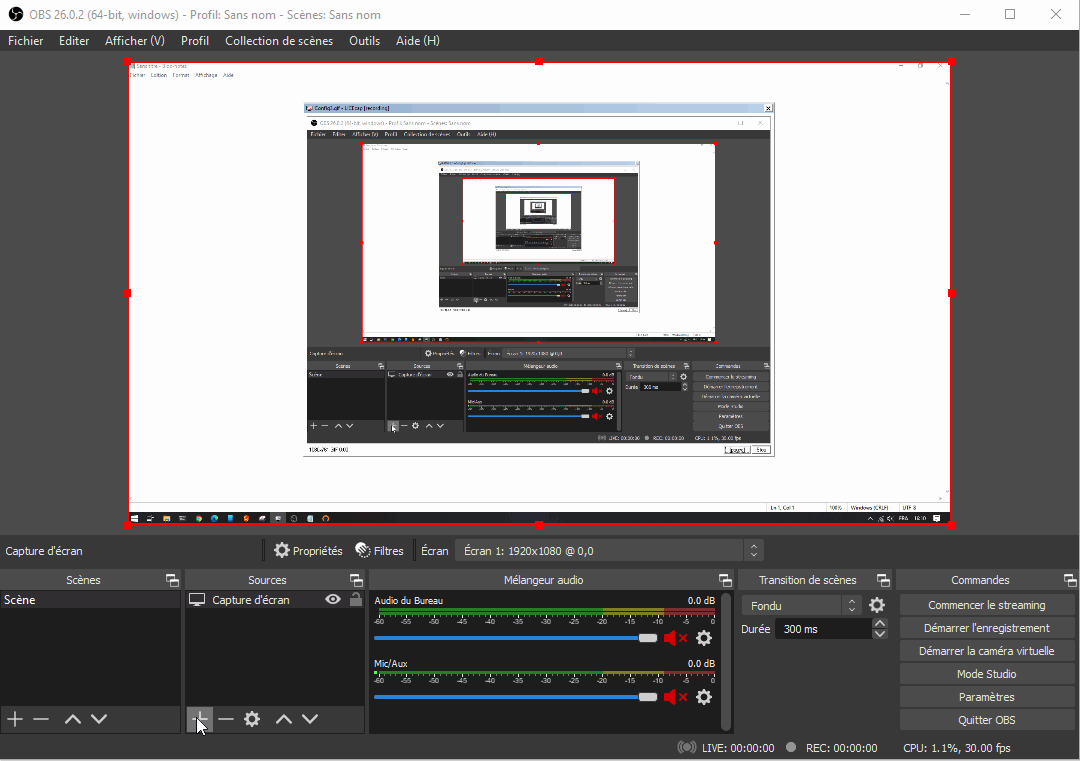Select Capture d'écran source row
The image size is (1080, 761).
275,600
